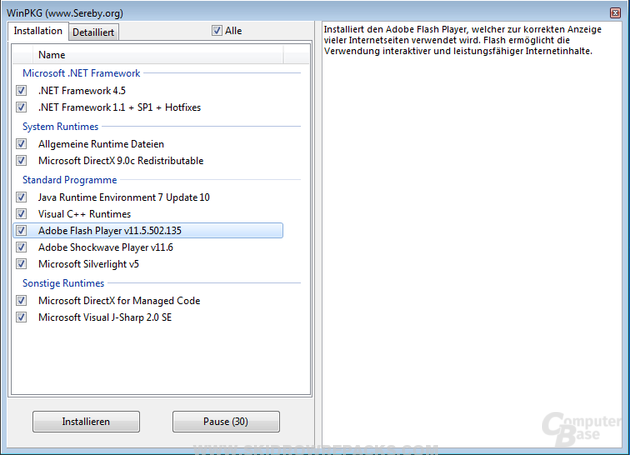Uncheck Adobe Flash Player v11.5.502.135 checkbox
This screenshot has width=630, height=455.
[x=22, y=231]
